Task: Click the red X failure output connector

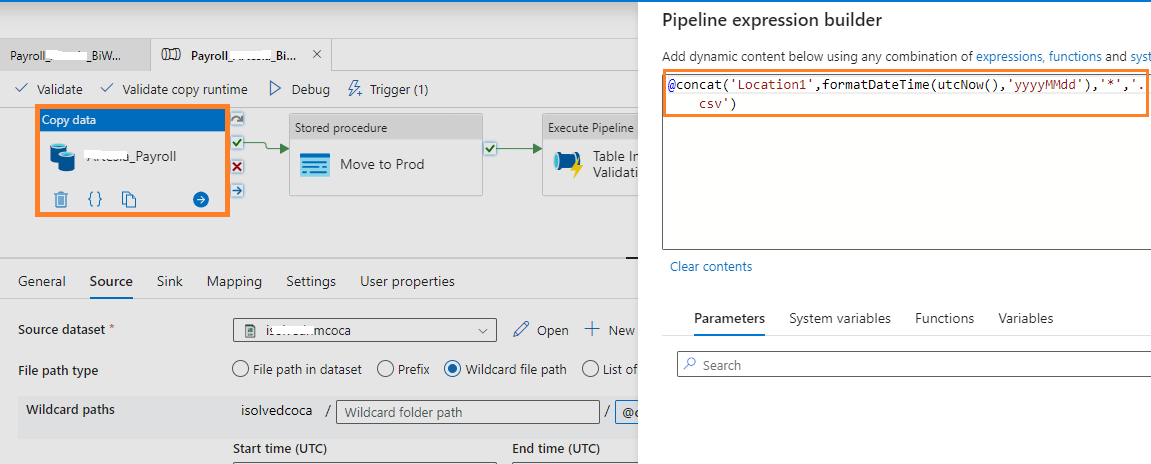Action: pos(237,166)
